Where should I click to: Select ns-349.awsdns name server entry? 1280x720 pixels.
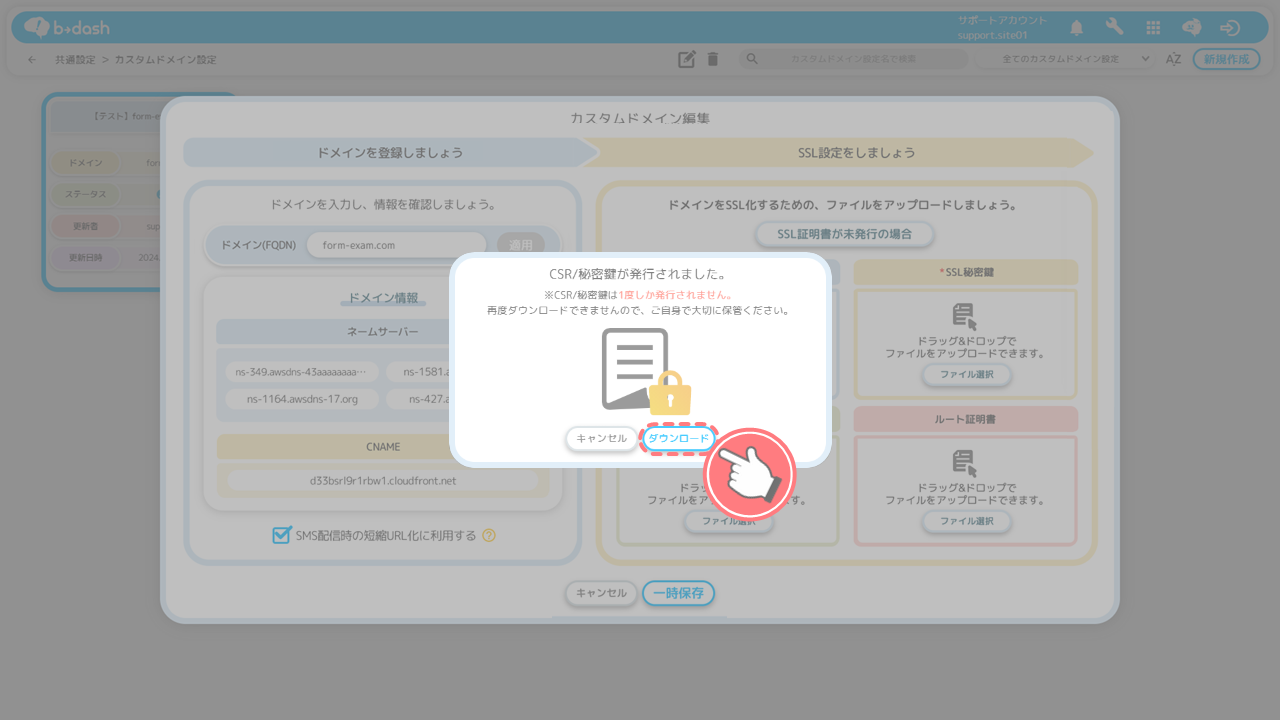[301, 372]
